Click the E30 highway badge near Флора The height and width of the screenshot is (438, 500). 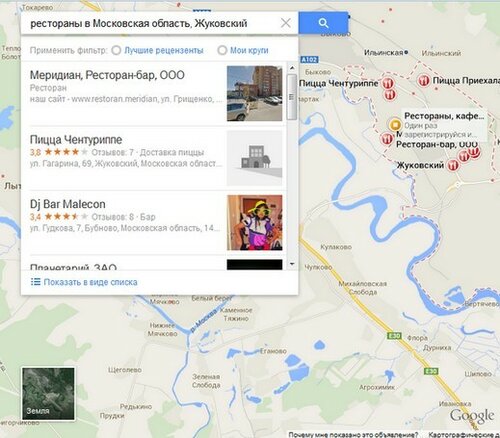[394, 336]
